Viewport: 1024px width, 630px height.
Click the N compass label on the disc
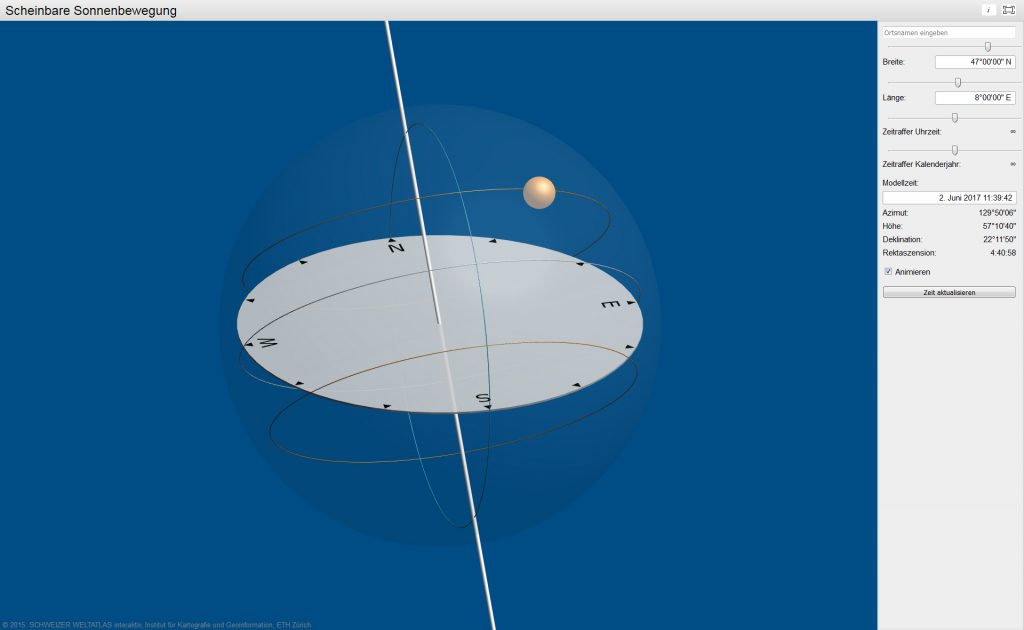click(x=395, y=246)
